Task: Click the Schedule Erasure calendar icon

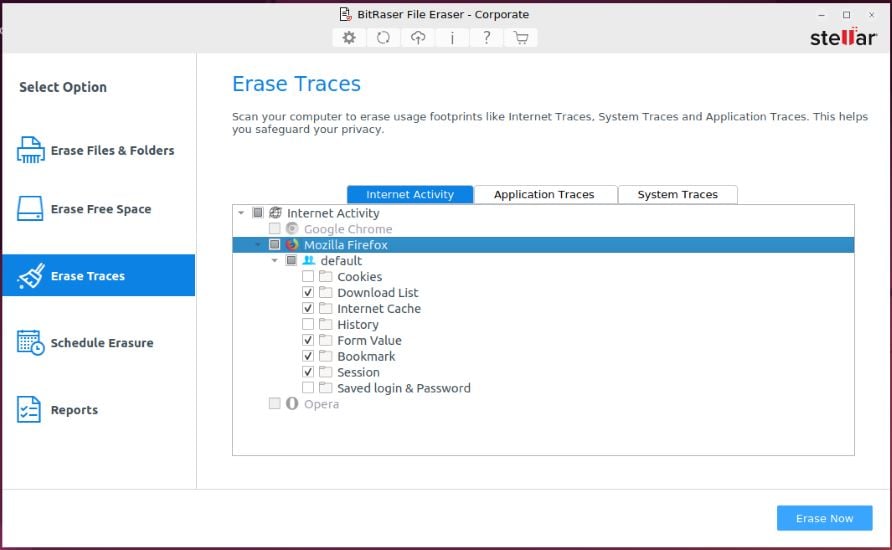Action: [x=31, y=342]
